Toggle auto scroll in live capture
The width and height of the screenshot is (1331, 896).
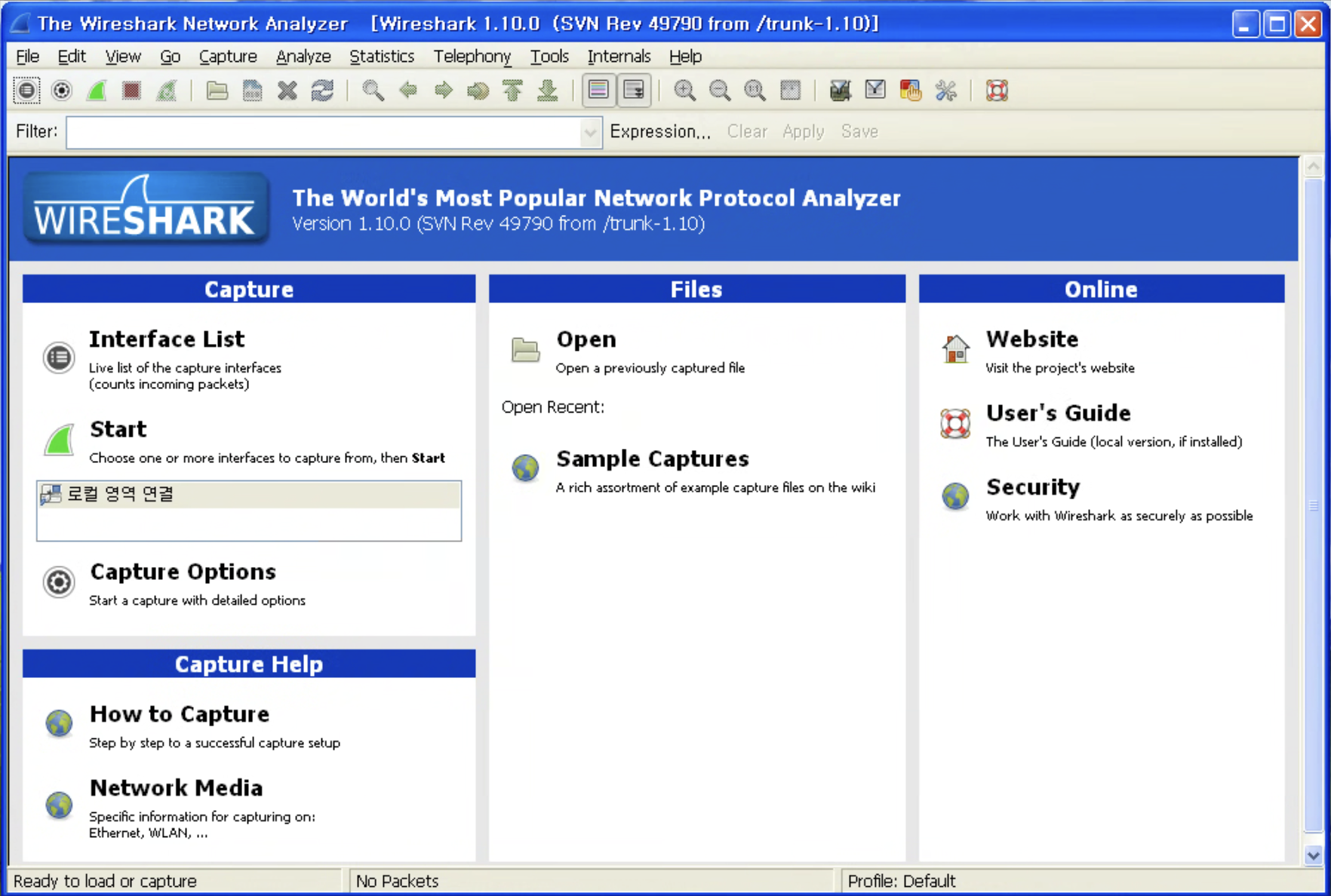coord(634,91)
